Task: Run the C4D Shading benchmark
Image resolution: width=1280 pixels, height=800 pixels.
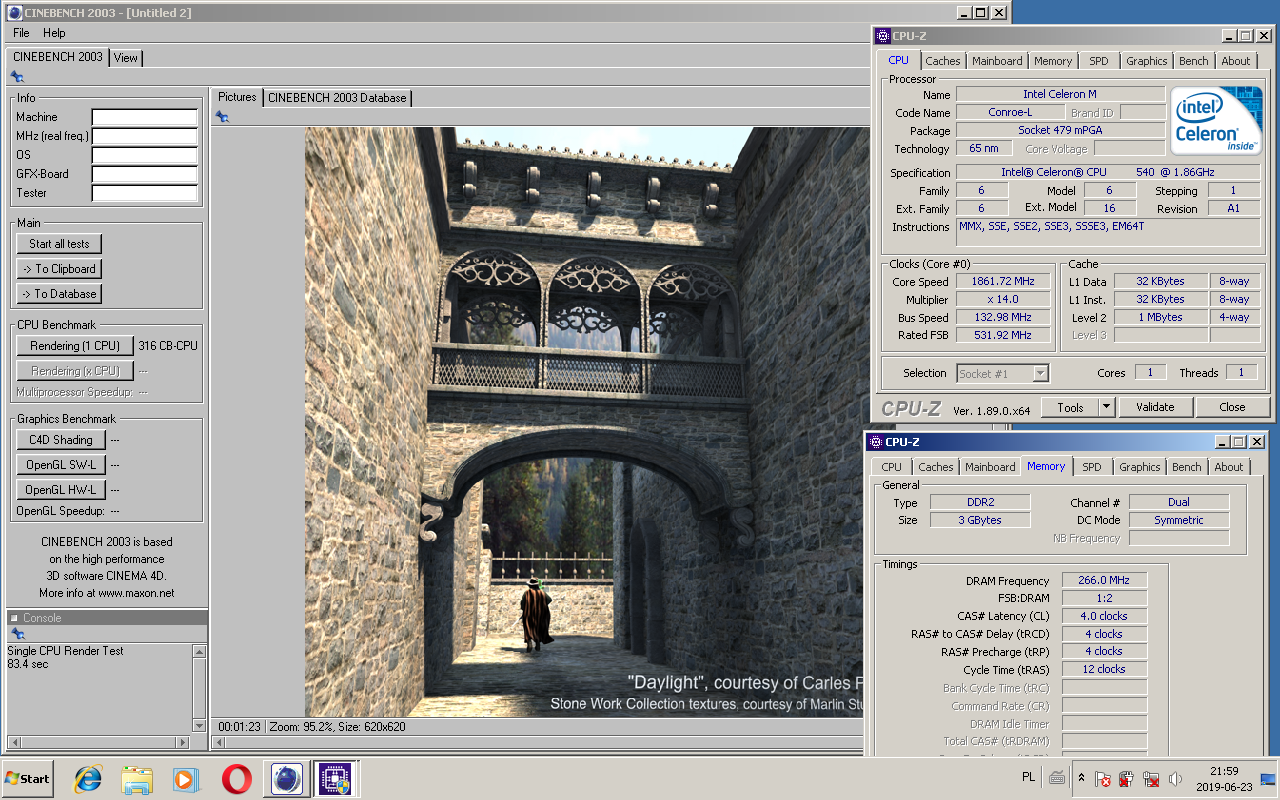Action: tap(60, 440)
